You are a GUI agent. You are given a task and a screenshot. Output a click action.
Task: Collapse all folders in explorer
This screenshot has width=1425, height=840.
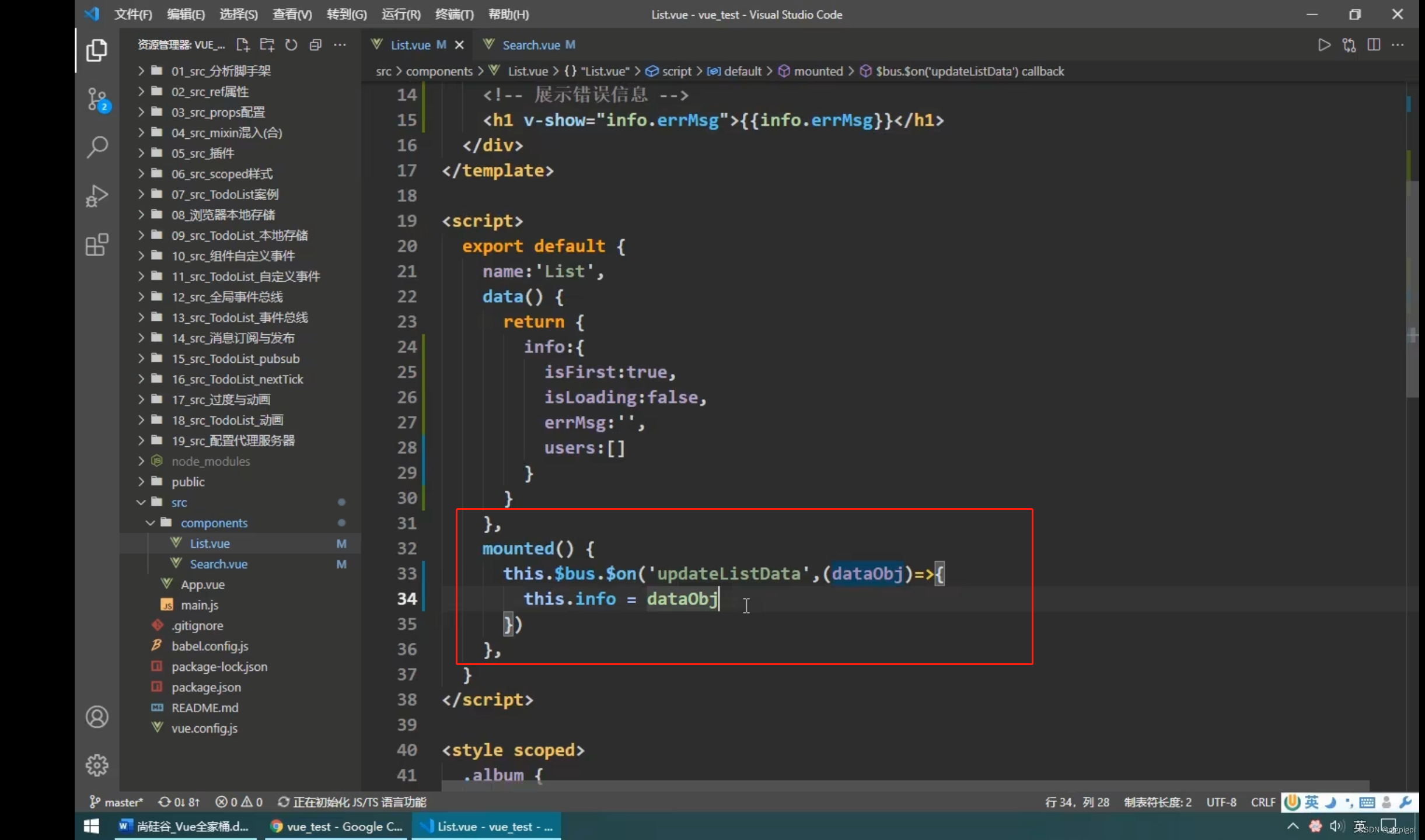pyautogui.click(x=316, y=45)
